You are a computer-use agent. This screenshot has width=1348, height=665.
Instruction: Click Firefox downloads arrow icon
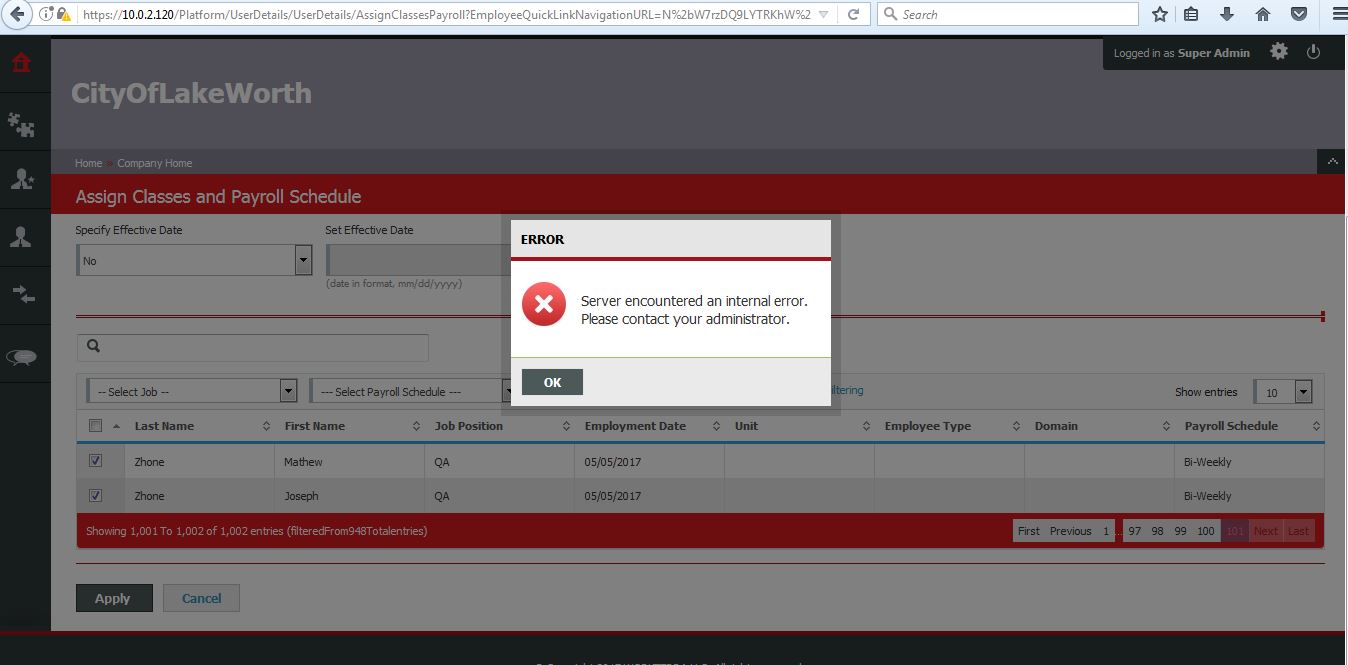click(1227, 15)
